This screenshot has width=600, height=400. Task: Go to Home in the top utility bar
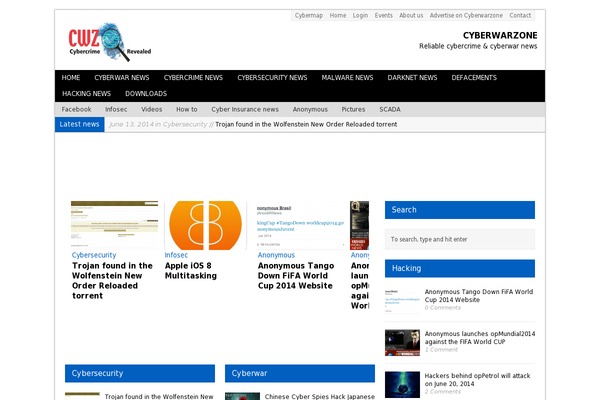click(x=338, y=15)
